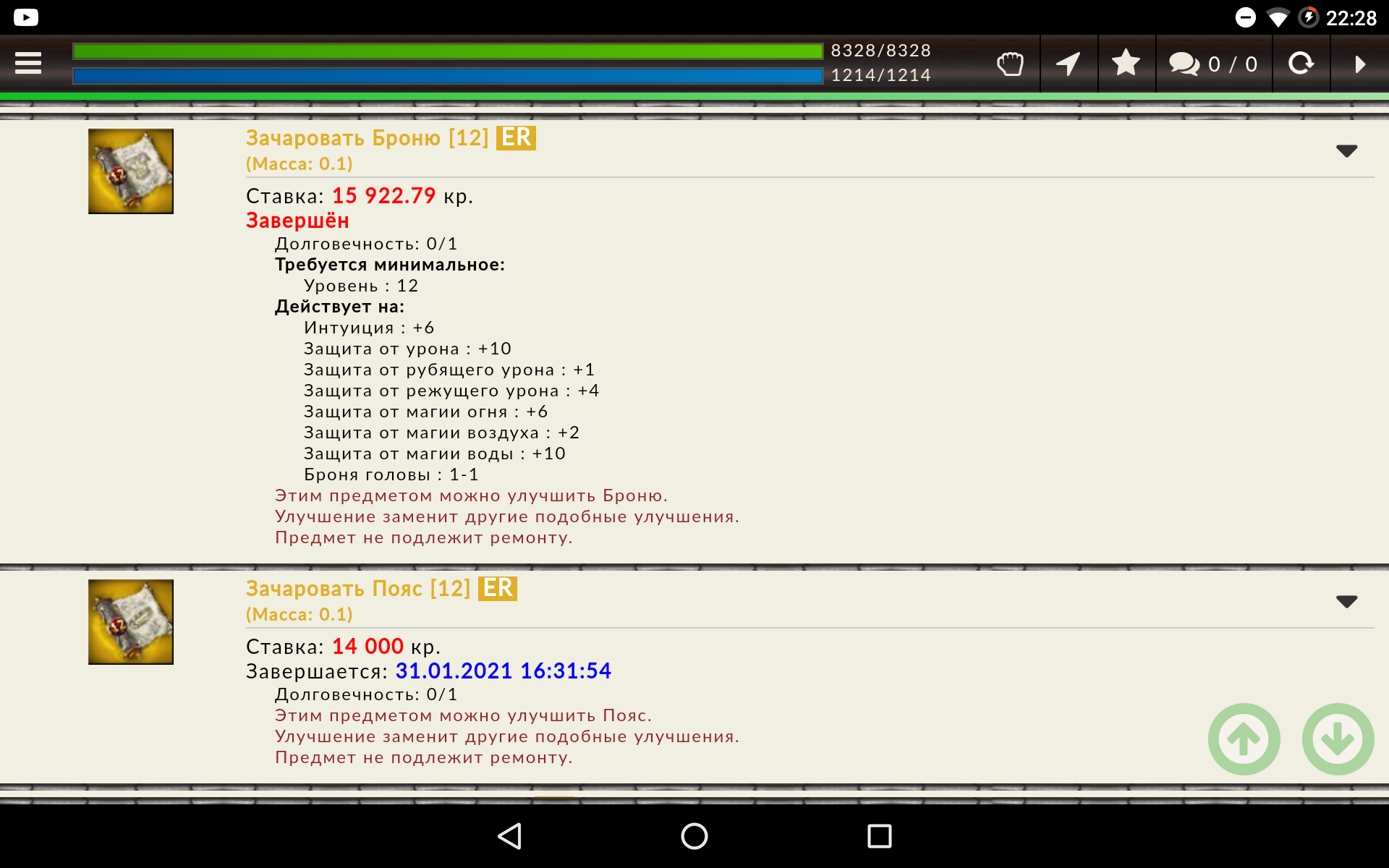The image size is (1389, 868).
Task: Refresh the page with reload icon
Action: (x=1301, y=64)
